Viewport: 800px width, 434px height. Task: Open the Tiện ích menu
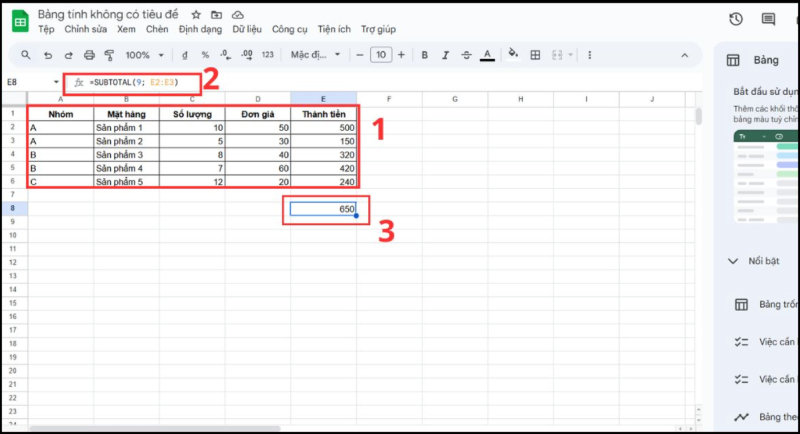click(x=334, y=30)
